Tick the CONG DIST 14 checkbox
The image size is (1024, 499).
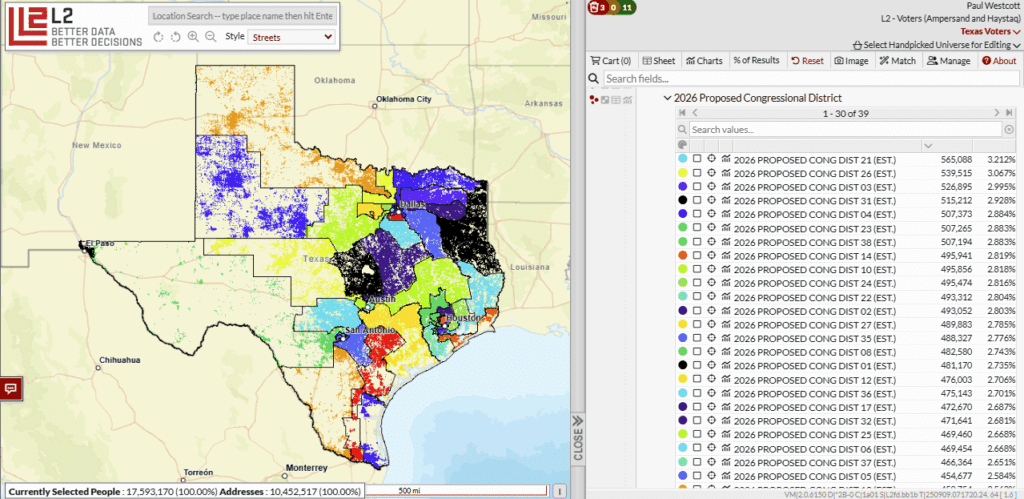(x=697, y=256)
